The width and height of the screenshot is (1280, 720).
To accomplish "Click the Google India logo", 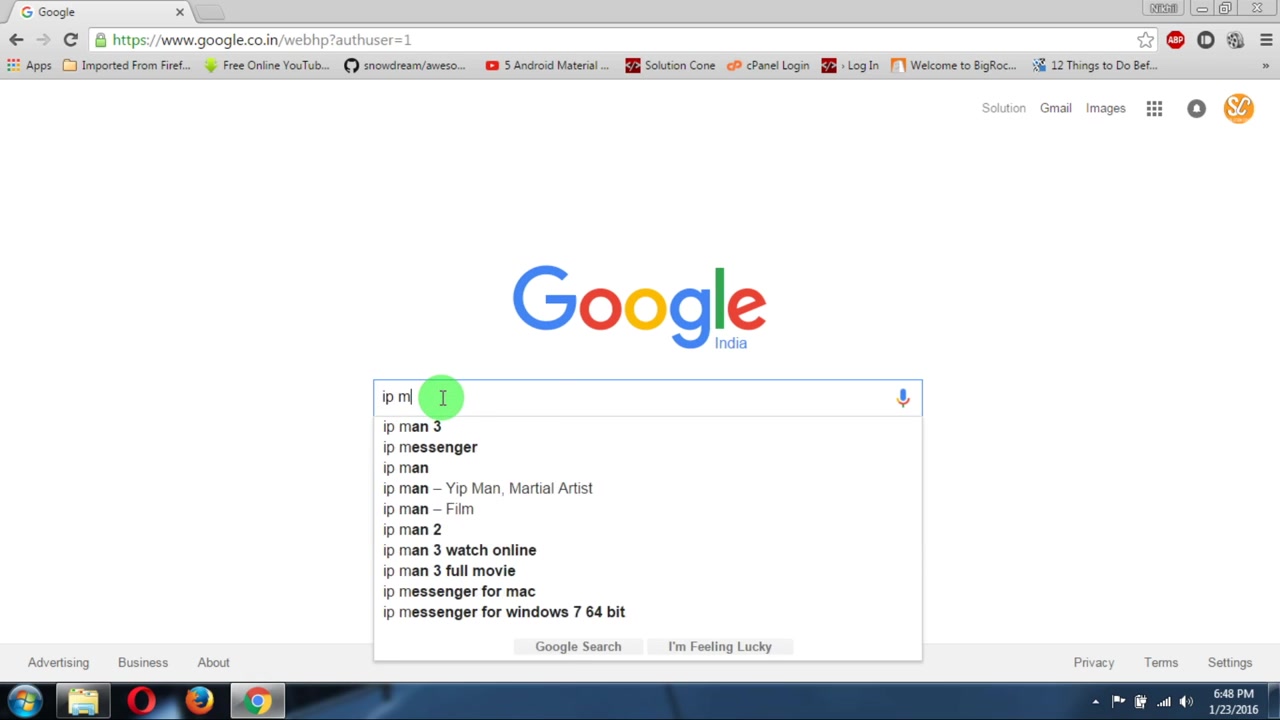I will point(639,308).
